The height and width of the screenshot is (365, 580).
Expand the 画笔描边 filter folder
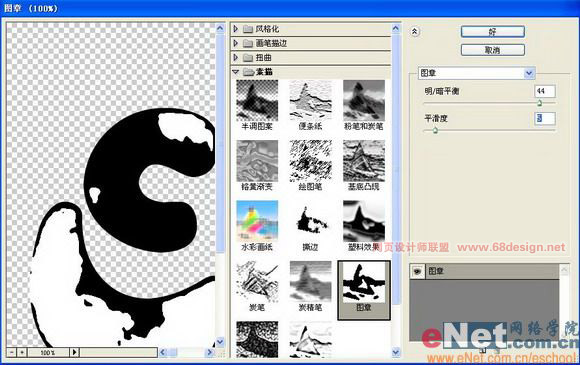tap(236, 43)
